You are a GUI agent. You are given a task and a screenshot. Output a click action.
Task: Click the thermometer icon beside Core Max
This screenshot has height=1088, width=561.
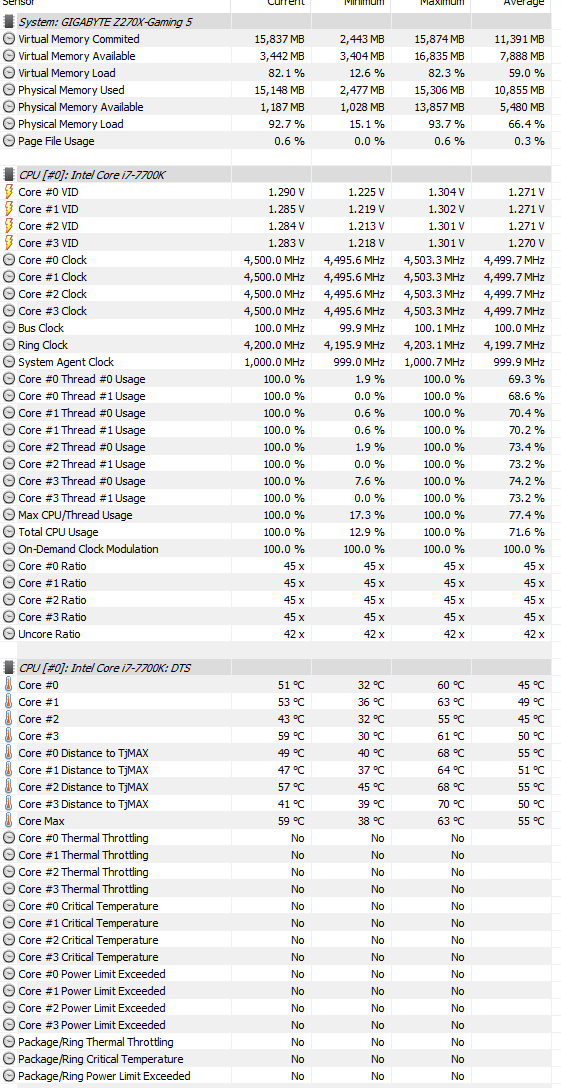(x=9, y=821)
